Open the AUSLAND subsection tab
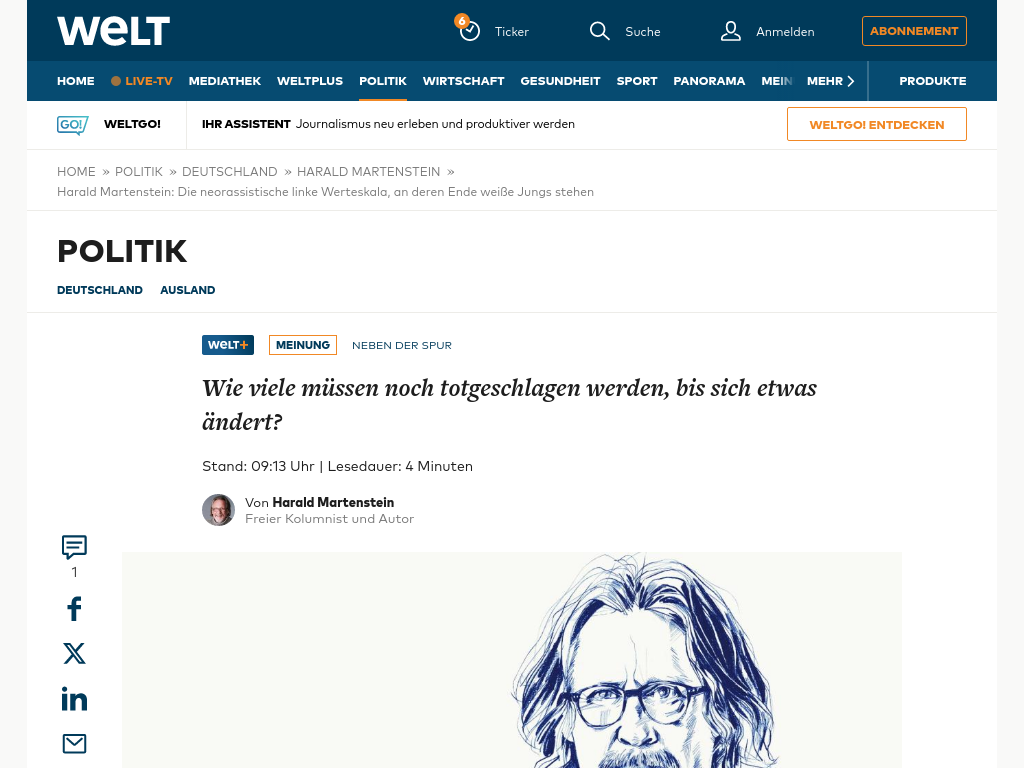This screenshot has height=768, width=1024. 187,290
